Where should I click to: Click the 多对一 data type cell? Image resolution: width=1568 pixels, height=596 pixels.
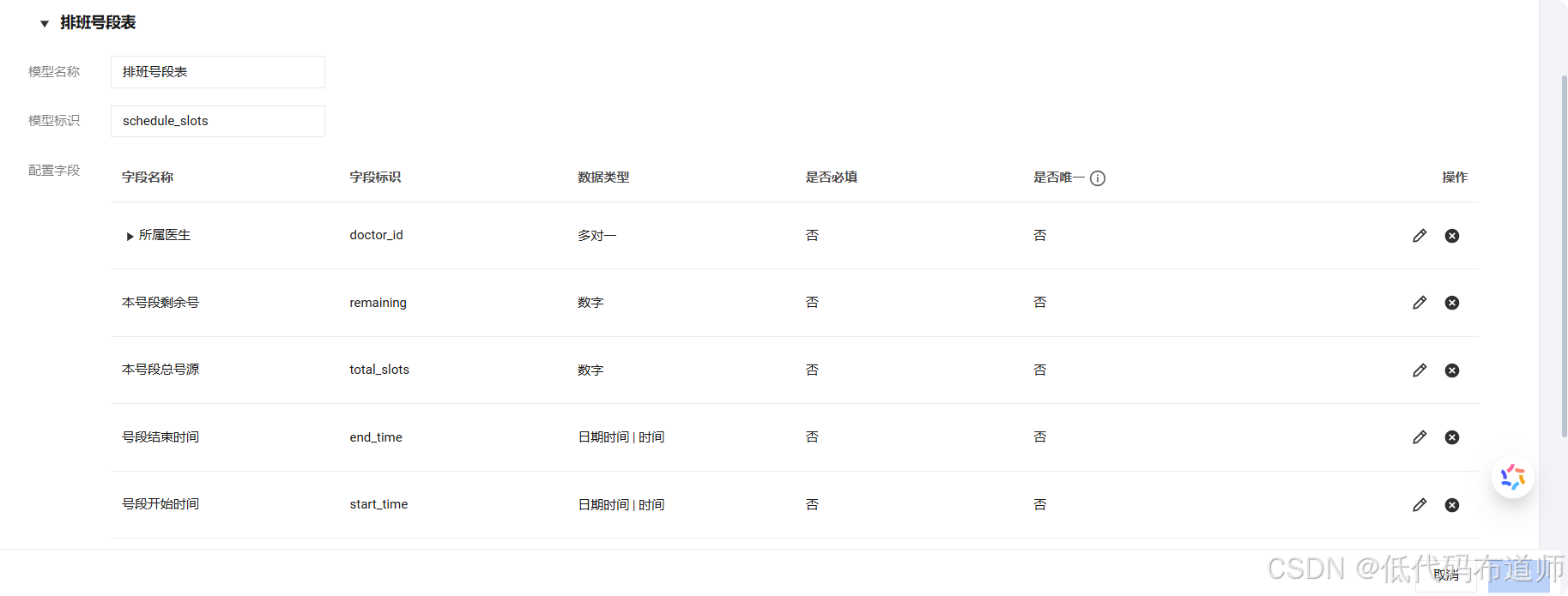(x=596, y=235)
